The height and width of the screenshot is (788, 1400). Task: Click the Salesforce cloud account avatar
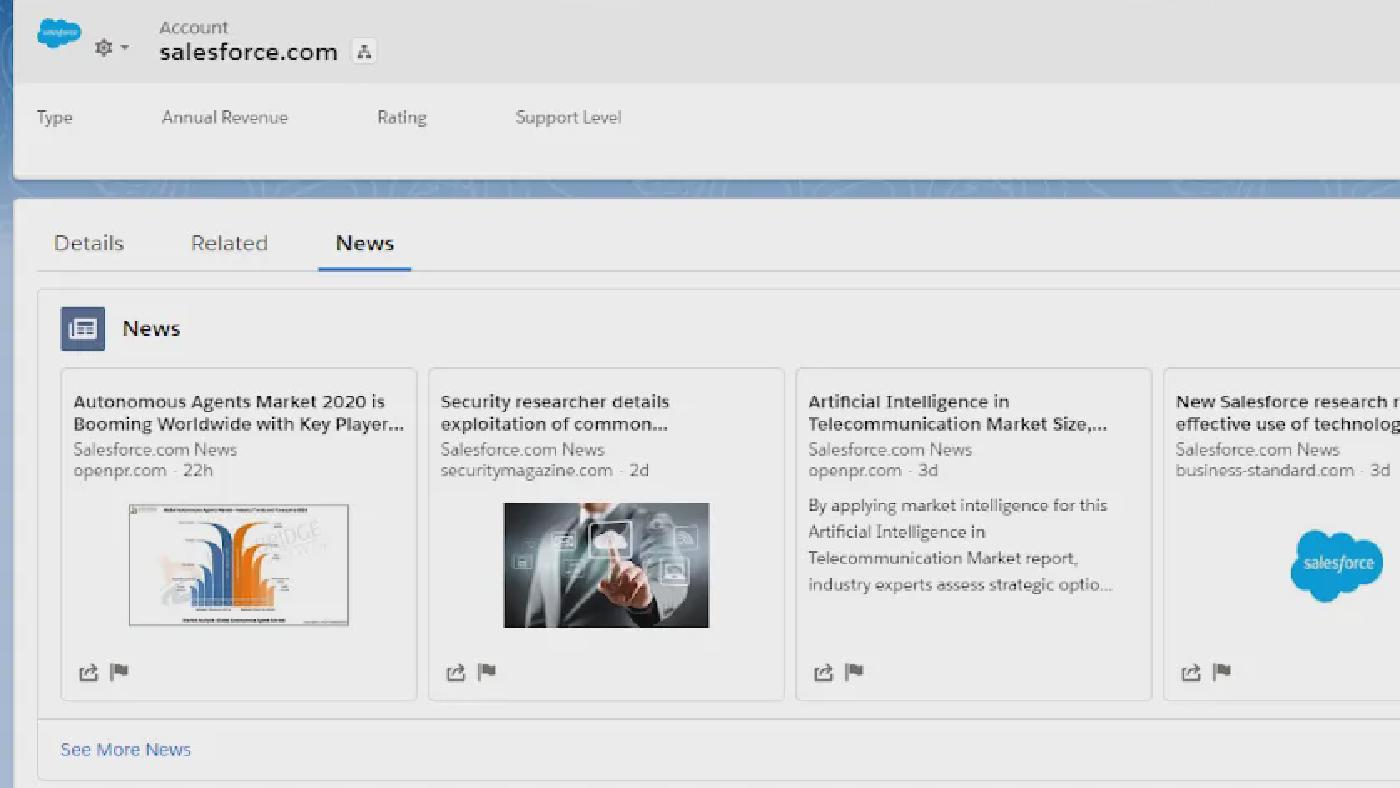[58, 32]
